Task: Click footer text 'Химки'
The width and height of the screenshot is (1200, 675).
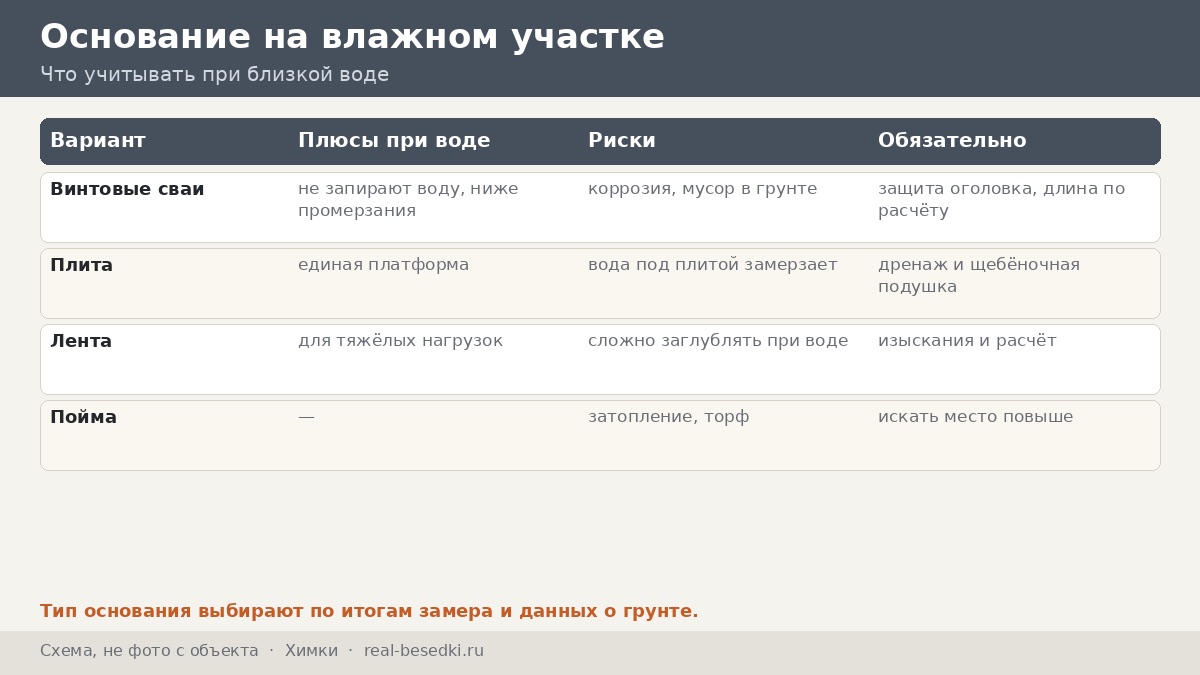Action: [311, 651]
